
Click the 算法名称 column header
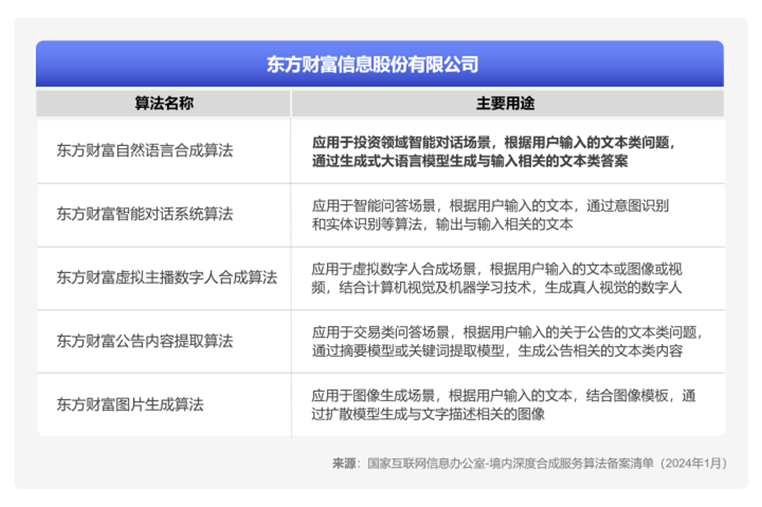pyautogui.click(x=164, y=103)
